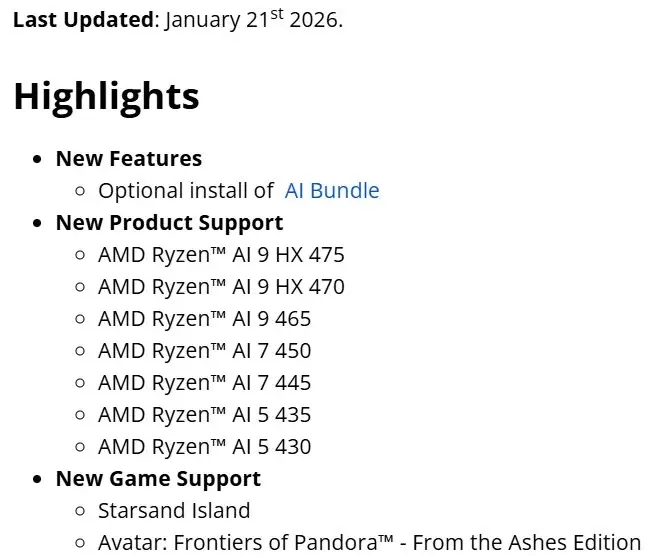
Task: Click the AMD Ryzen AI 9 465 item
Action: pos(204,319)
